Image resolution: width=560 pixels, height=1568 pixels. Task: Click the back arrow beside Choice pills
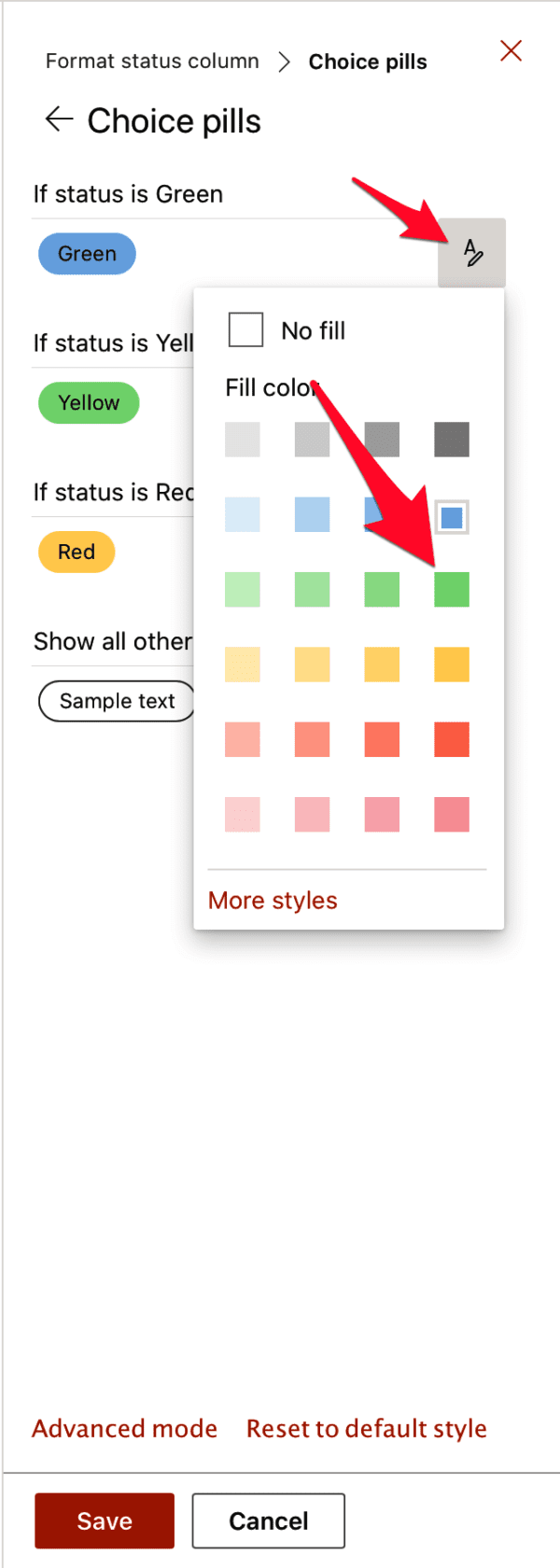pos(58,119)
